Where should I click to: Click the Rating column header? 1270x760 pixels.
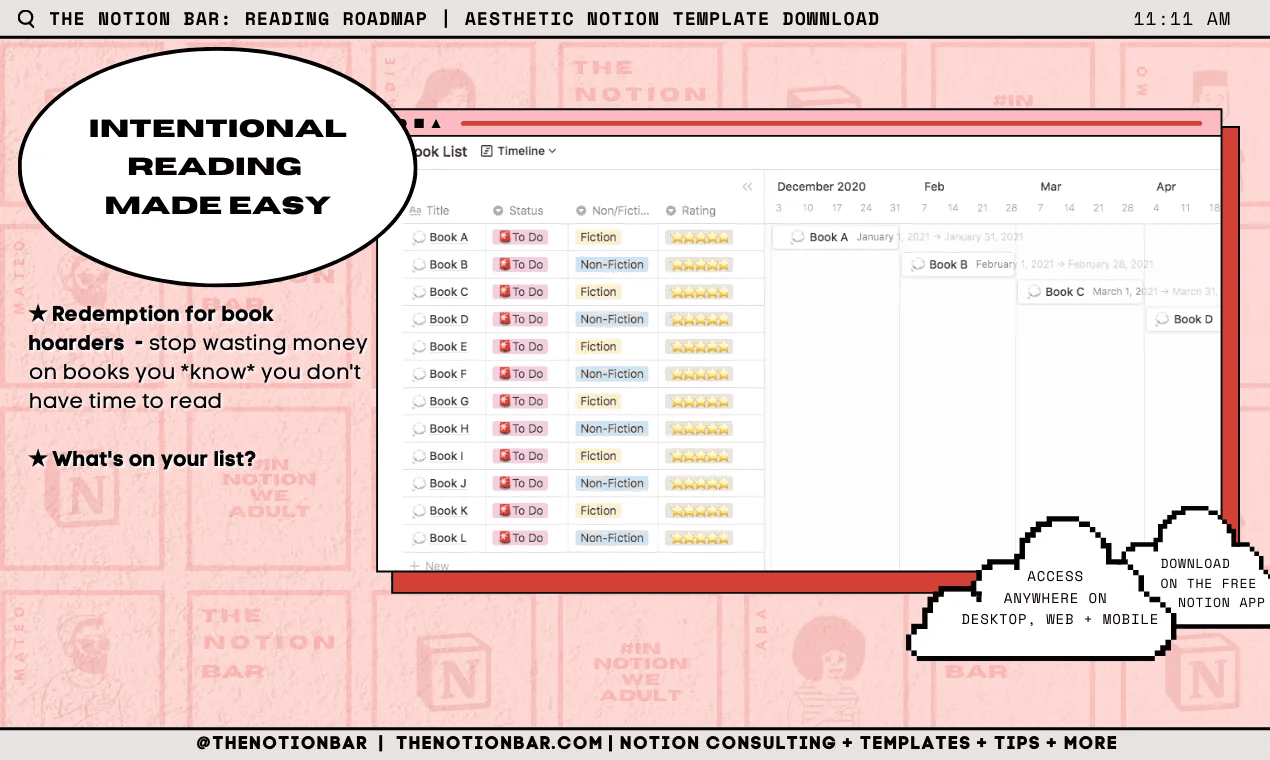[x=691, y=211]
